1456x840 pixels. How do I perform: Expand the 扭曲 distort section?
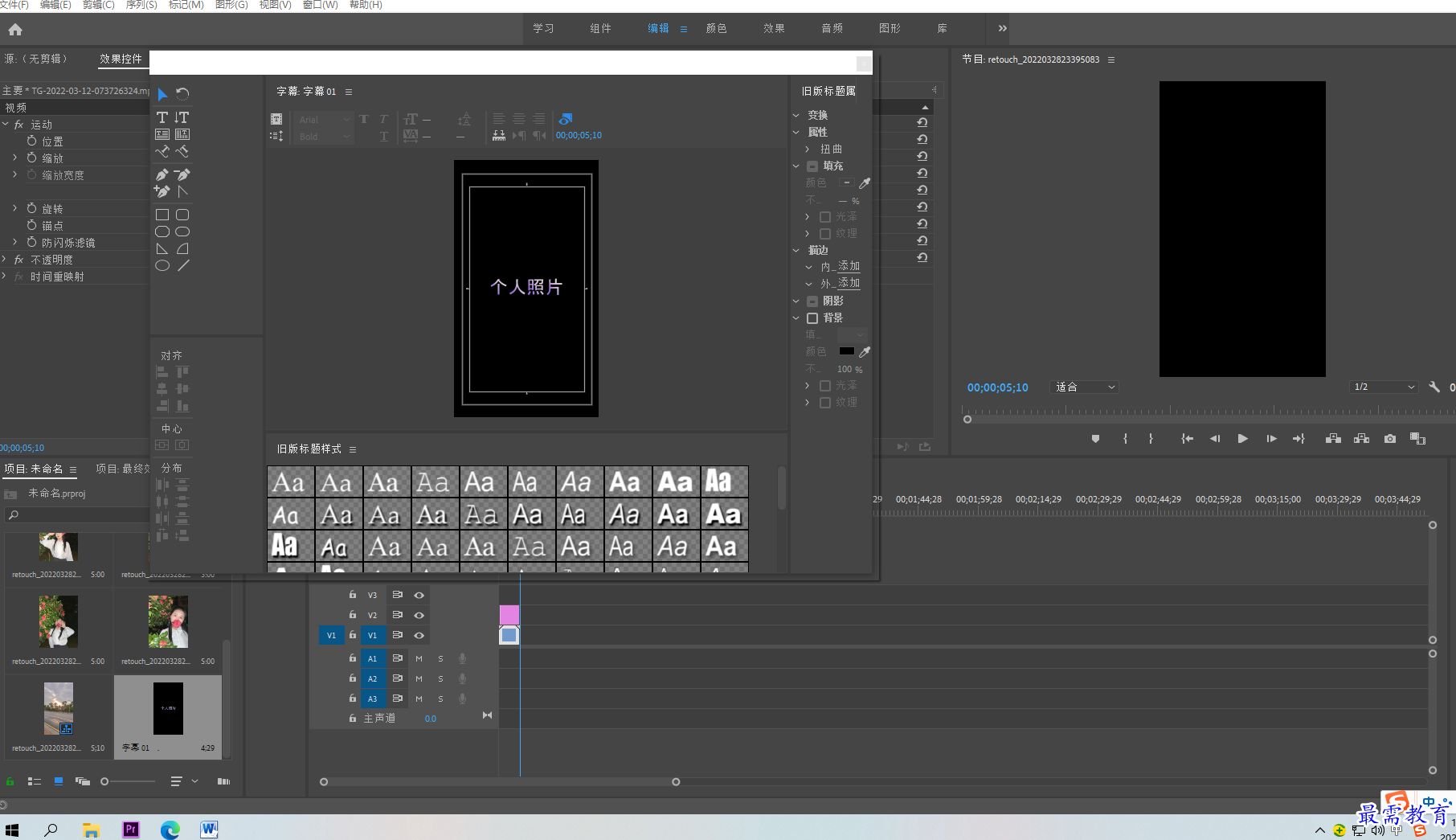coord(808,150)
